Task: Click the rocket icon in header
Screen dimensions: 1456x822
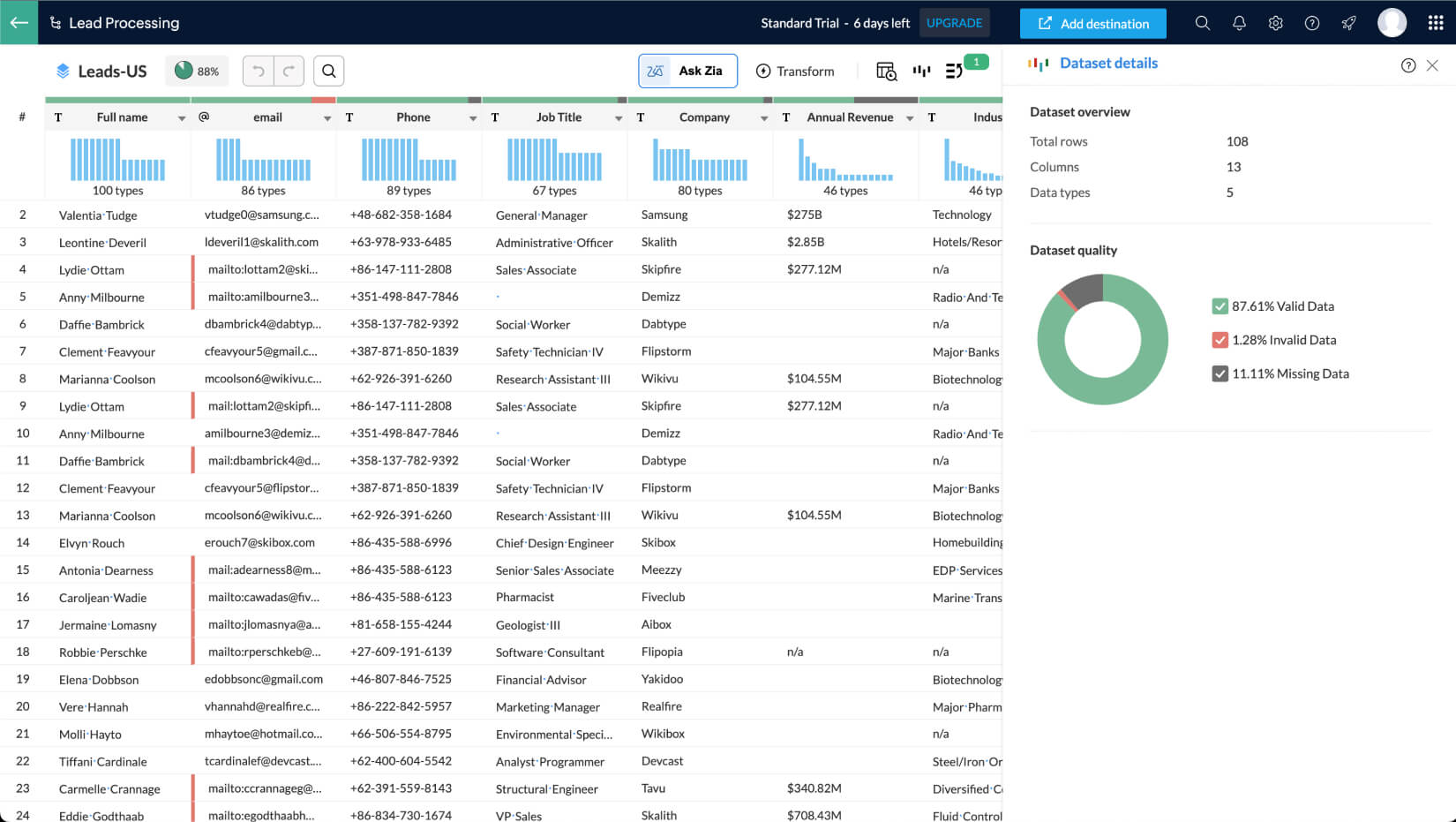Action: tap(1348, 23)
